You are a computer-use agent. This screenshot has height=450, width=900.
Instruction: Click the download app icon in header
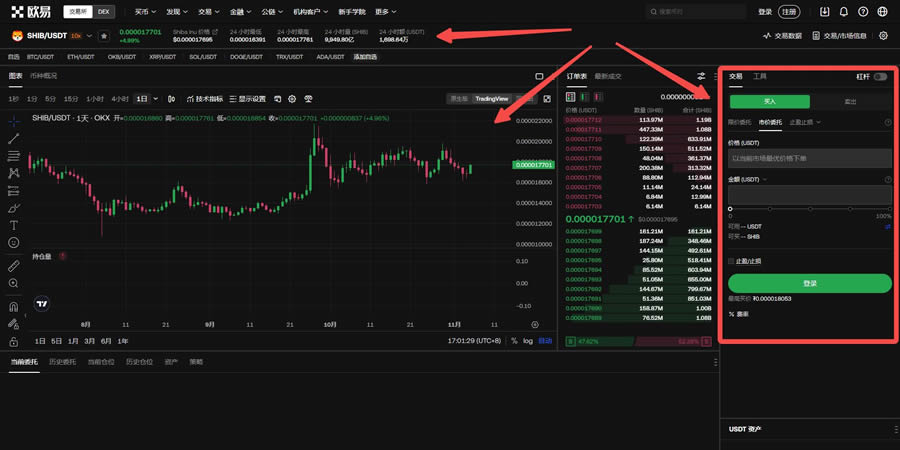tap(825, 12)
